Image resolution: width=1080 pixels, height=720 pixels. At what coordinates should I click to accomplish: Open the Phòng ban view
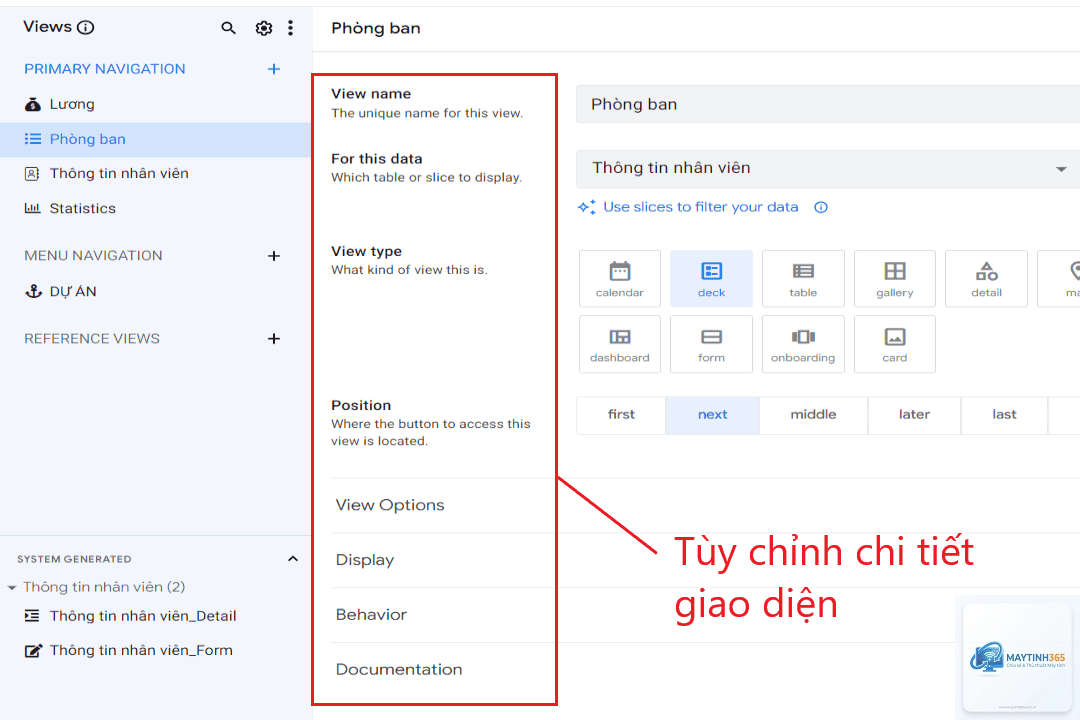[156, 139]
